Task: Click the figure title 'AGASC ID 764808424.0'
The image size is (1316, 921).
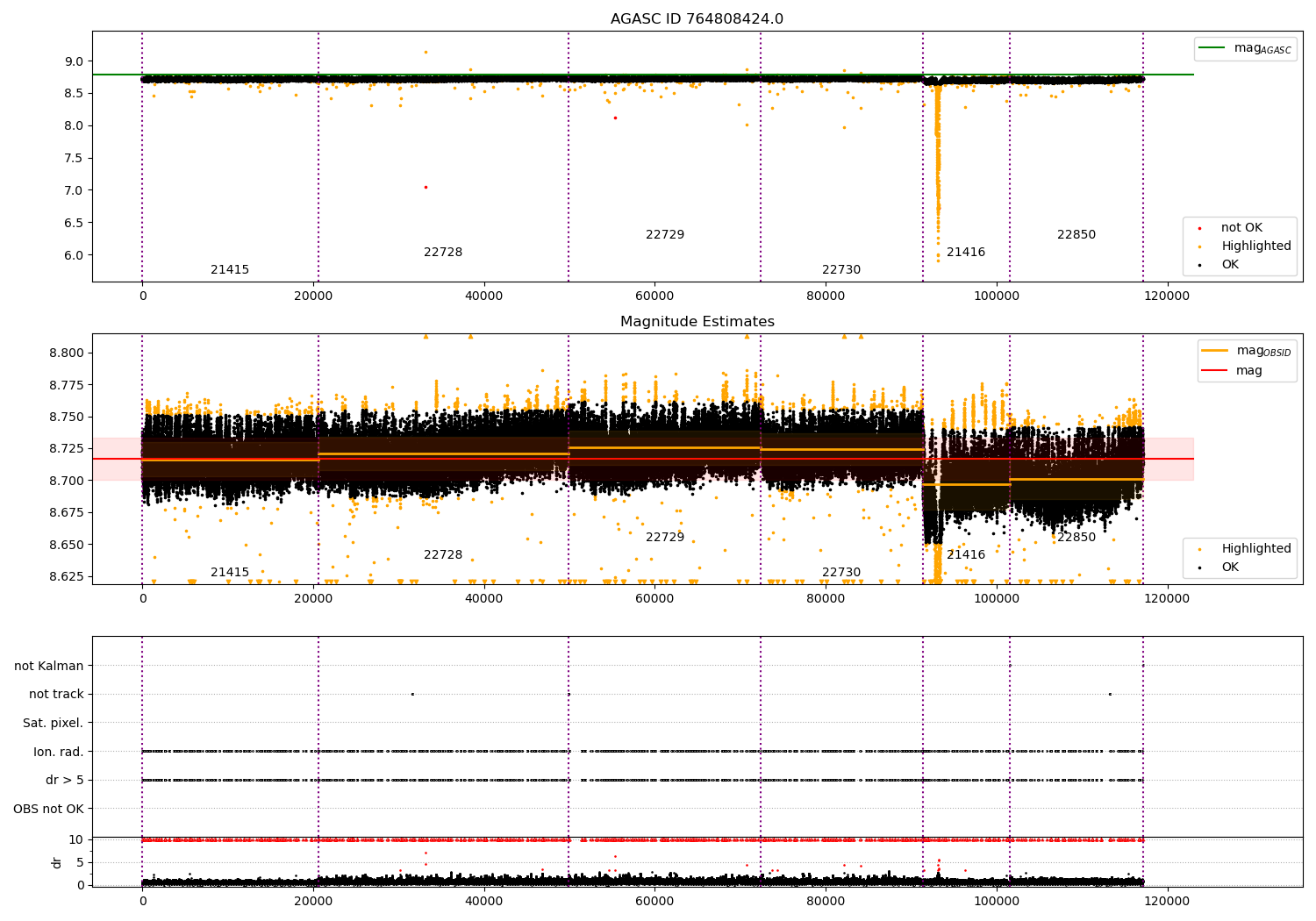Action: (697, 19)
